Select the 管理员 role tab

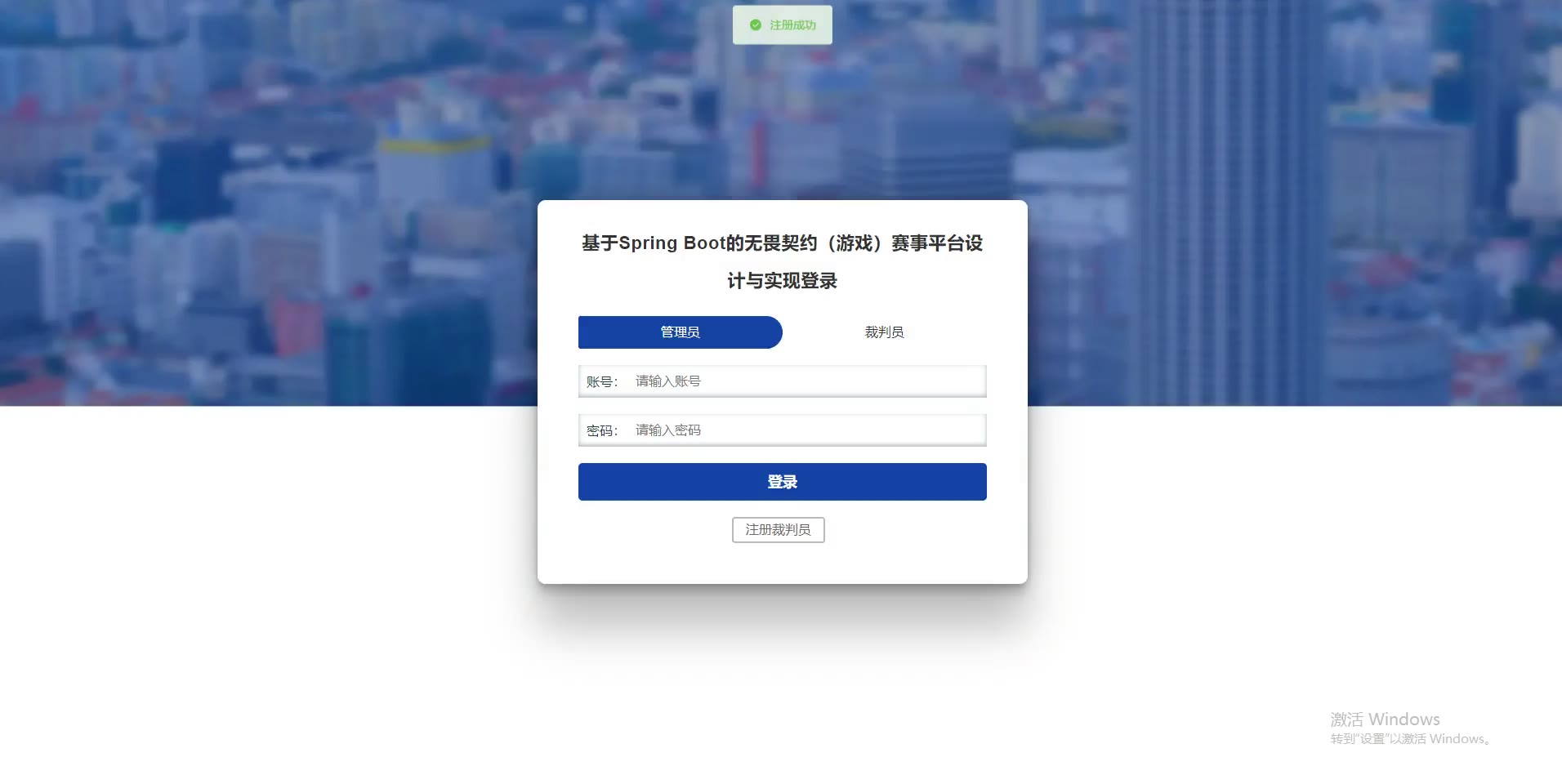pos(680,332)
